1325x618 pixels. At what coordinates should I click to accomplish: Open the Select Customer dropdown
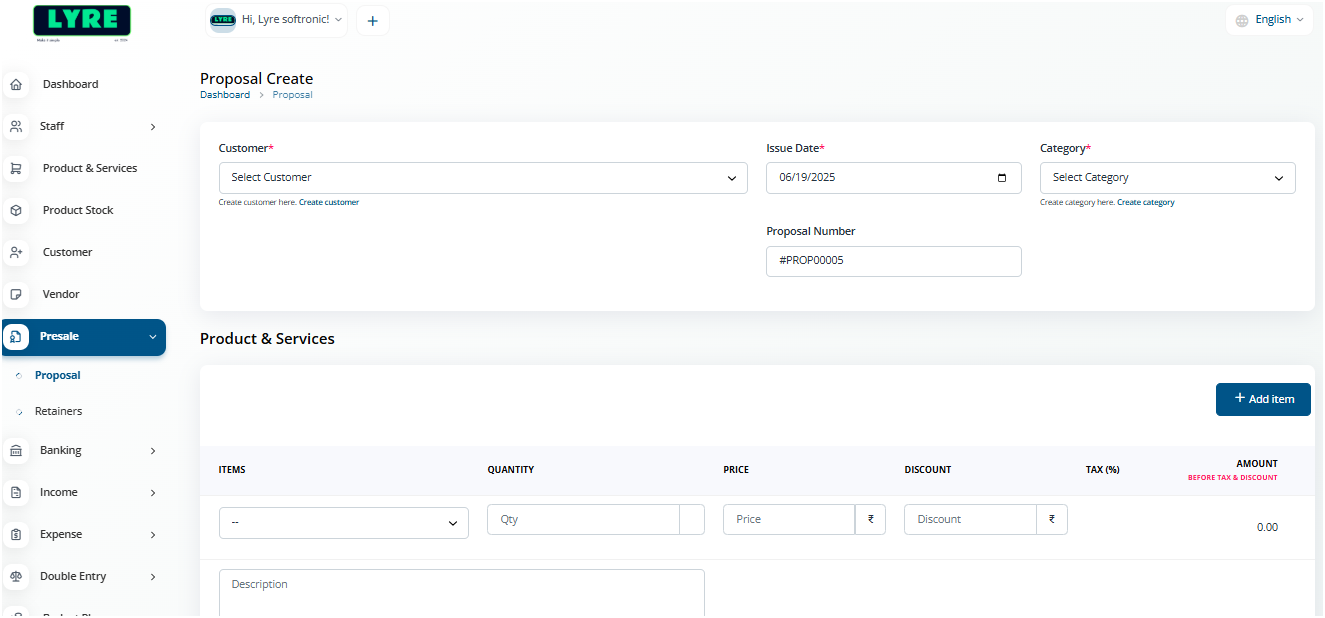(483, 177)
